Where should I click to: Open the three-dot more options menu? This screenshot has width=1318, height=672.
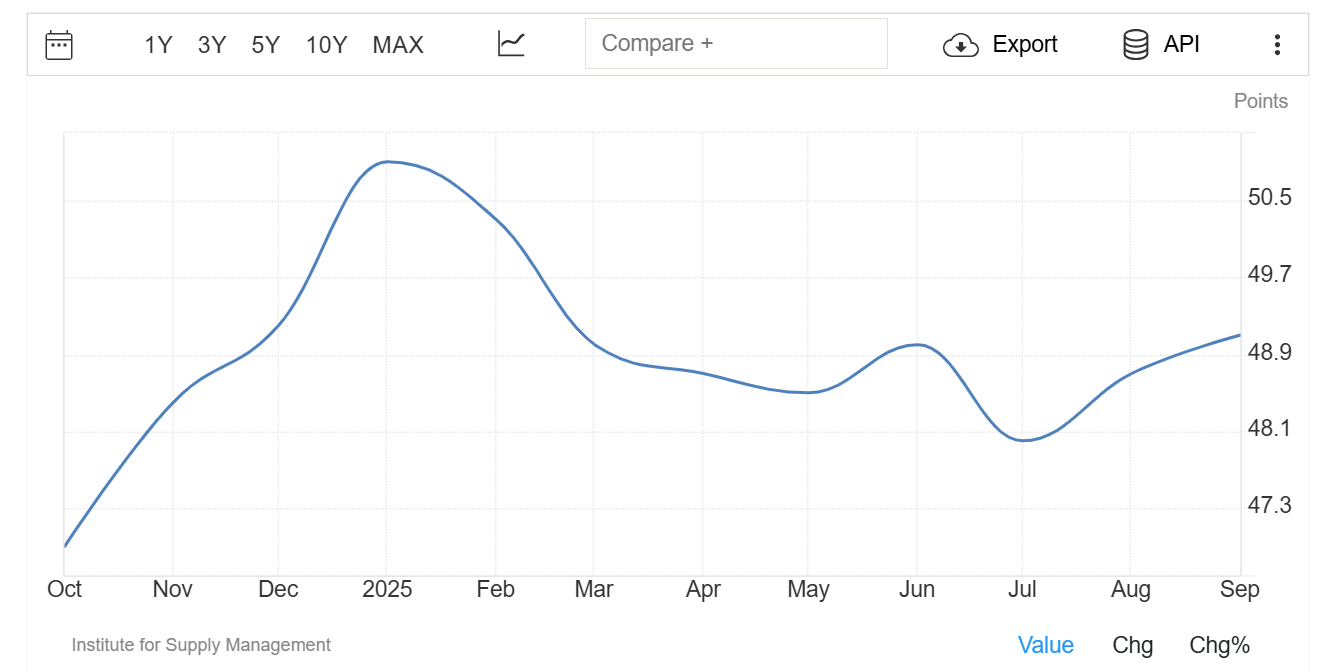1276,45
